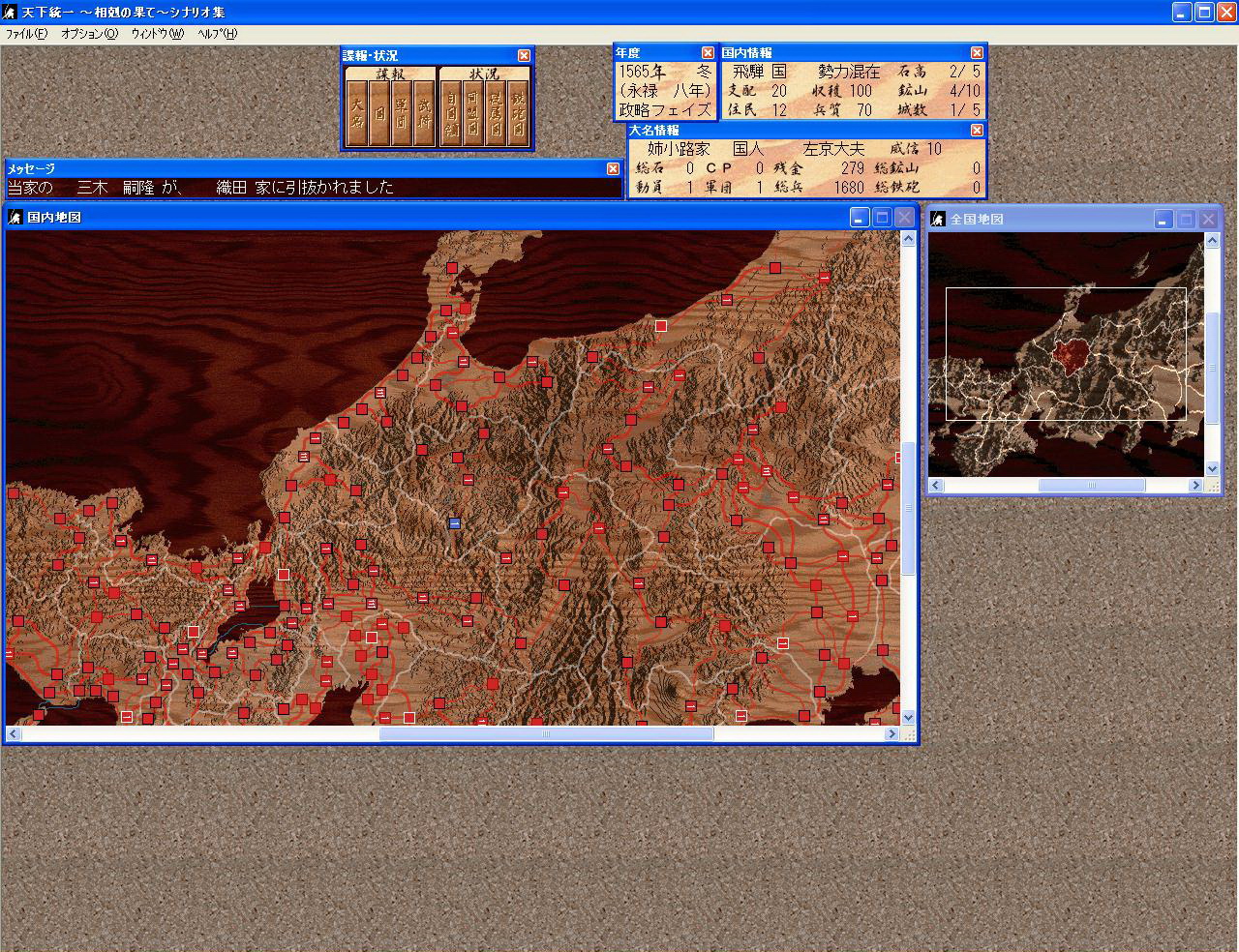Screen dimensions: 1239x952
Task: Click the app icon in the 全国地図 title bar
Action: (937, 219)
